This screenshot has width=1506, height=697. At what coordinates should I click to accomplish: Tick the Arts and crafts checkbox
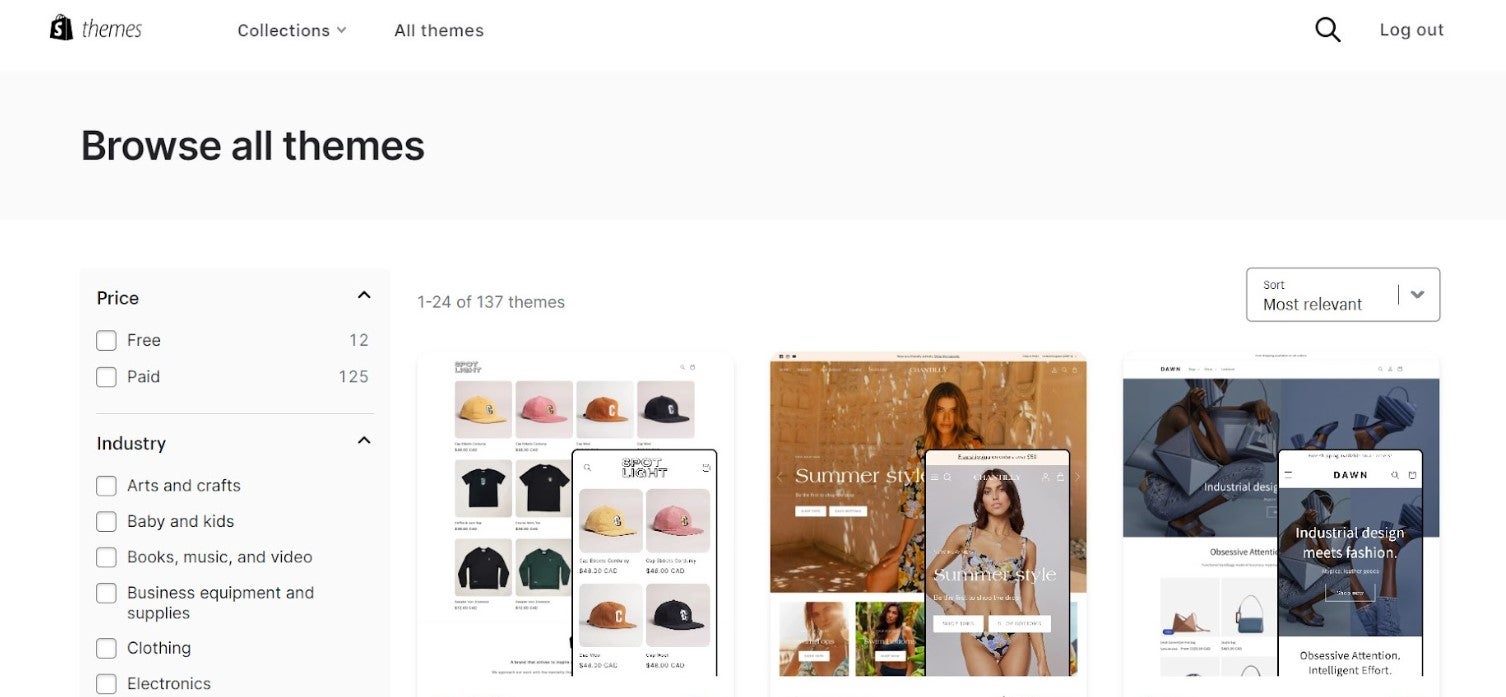click(x=106, y=486)
